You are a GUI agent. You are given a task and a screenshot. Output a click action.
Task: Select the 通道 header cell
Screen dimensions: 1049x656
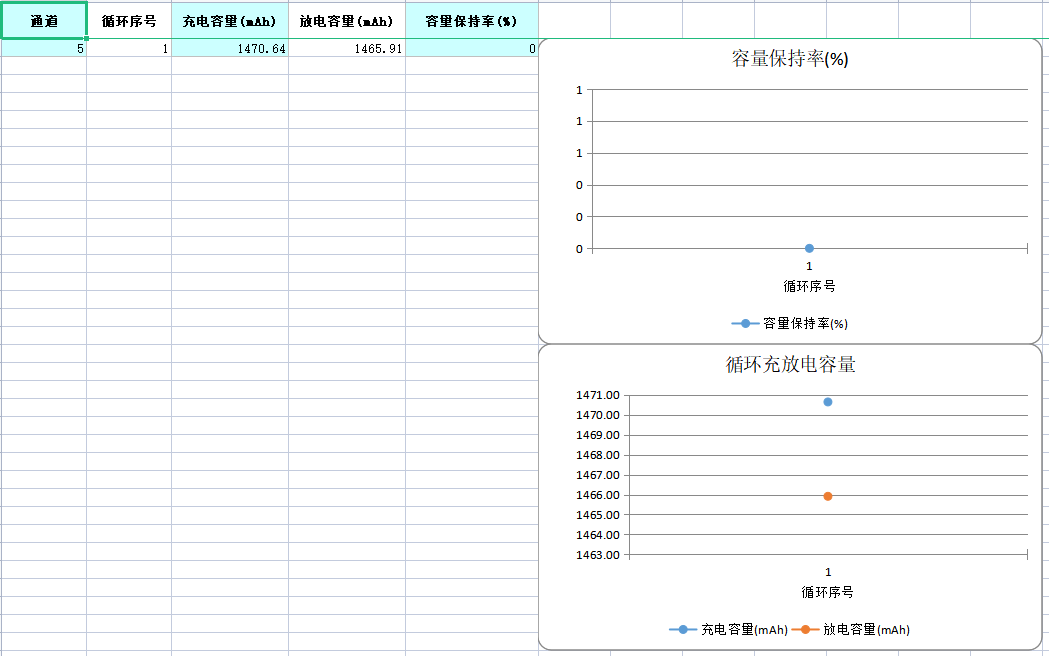tap(43, 21)
